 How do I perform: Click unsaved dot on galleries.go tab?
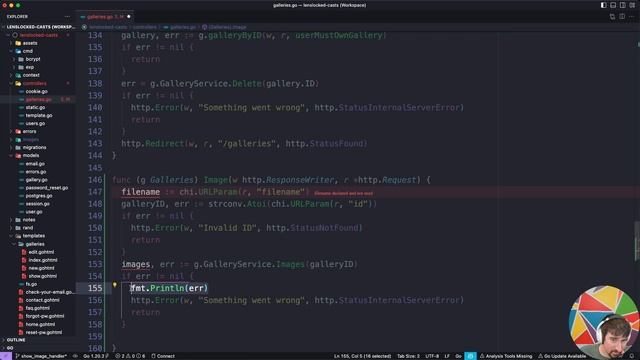(129, 17)
